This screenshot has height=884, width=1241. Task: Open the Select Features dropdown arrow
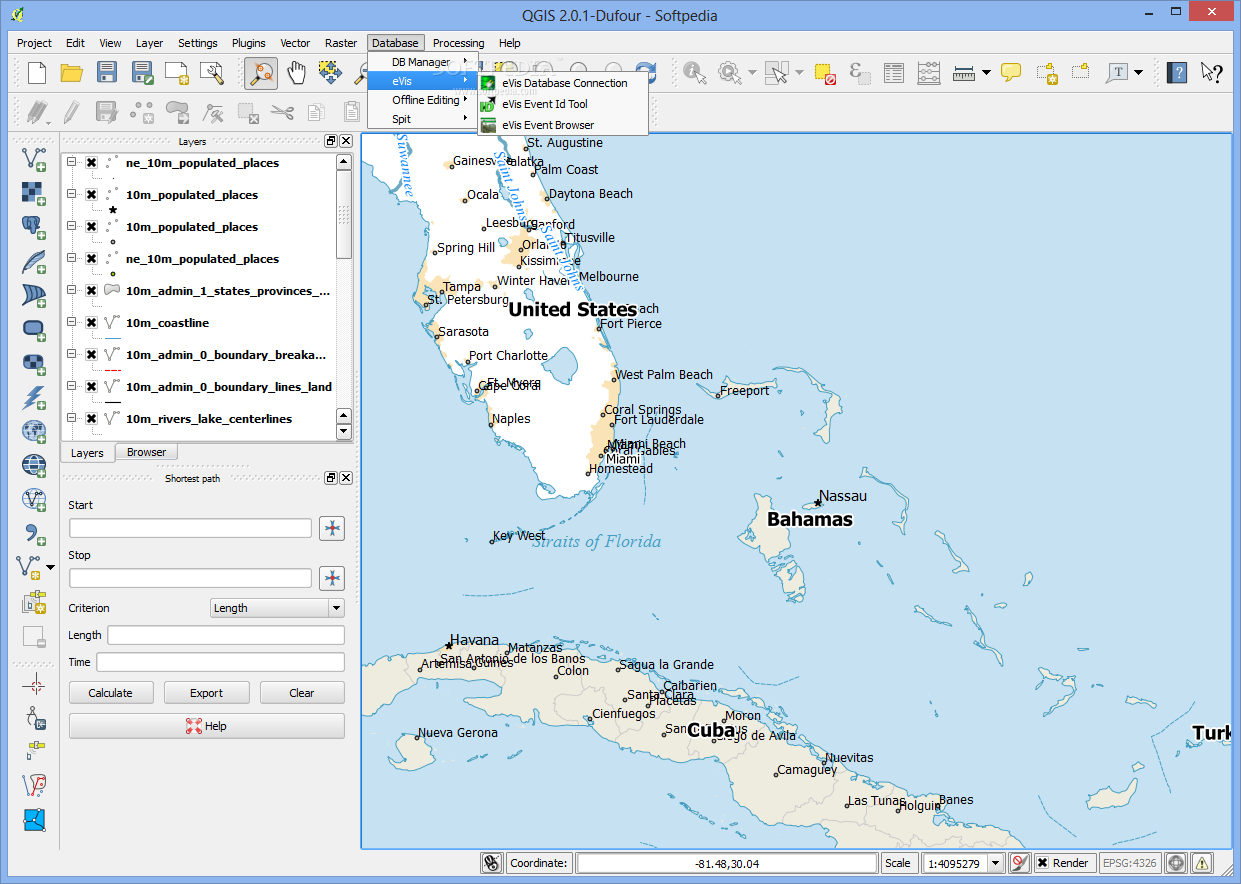pyautogui.click(x=799, y=72)
